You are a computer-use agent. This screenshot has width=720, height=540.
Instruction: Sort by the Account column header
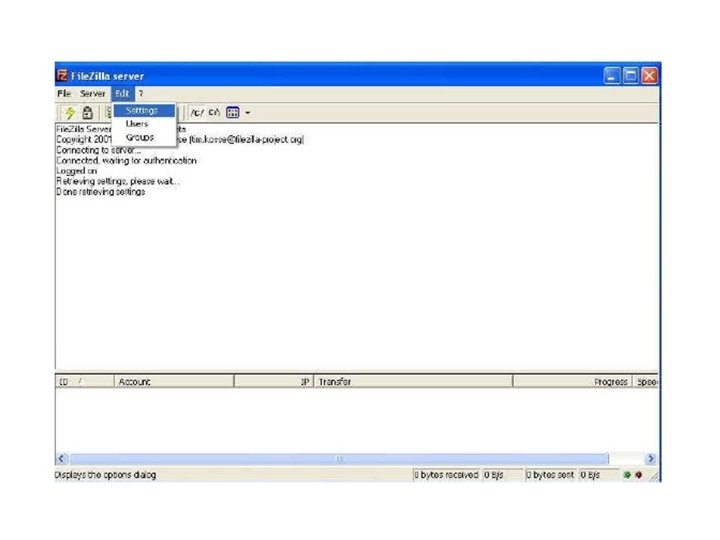[x=174, y=382]
